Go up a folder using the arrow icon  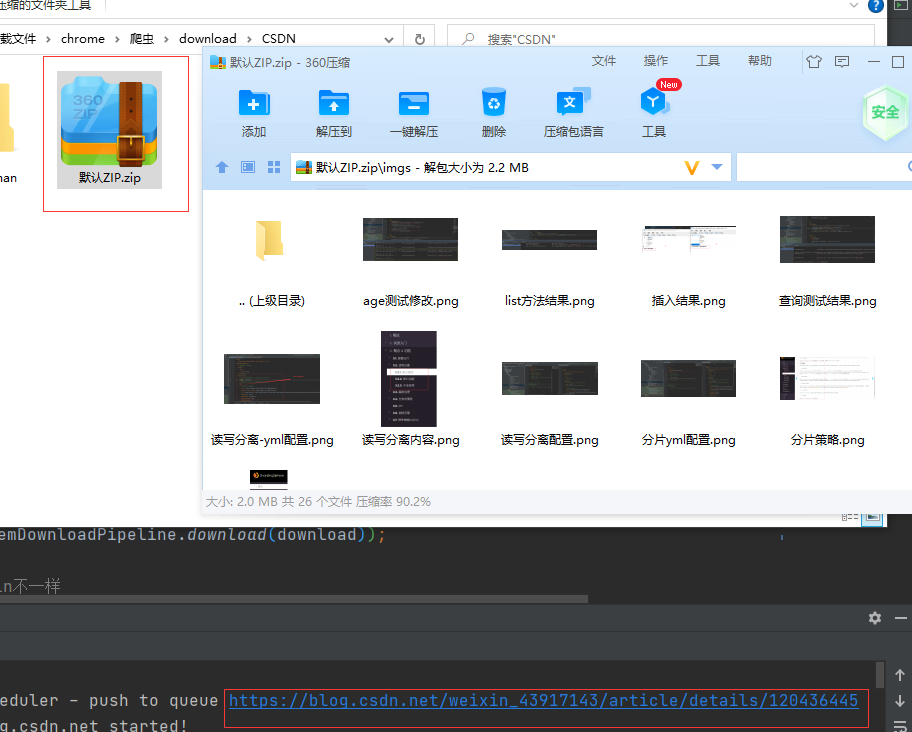point(221,167)
